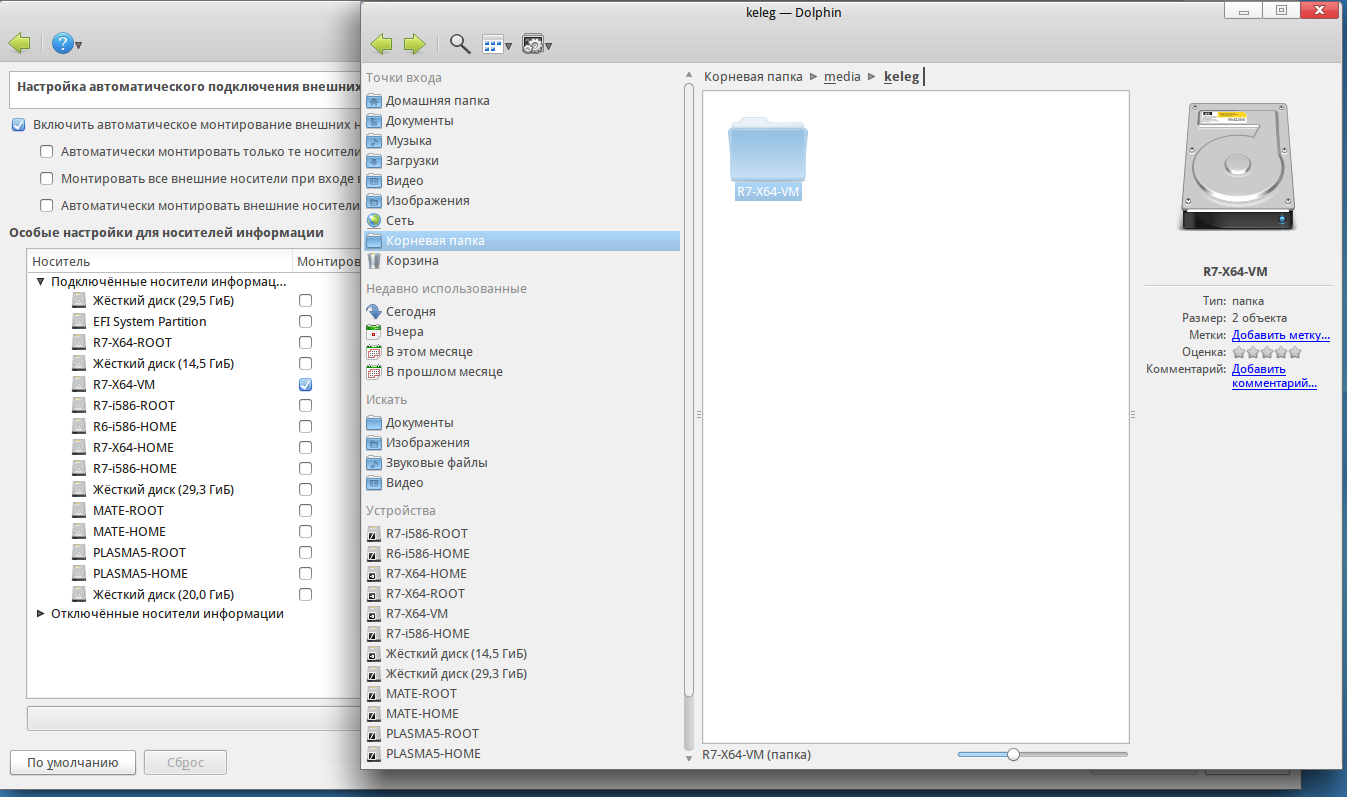
Task: Open the view mode icon dropdown
Action: click(496, 44)
